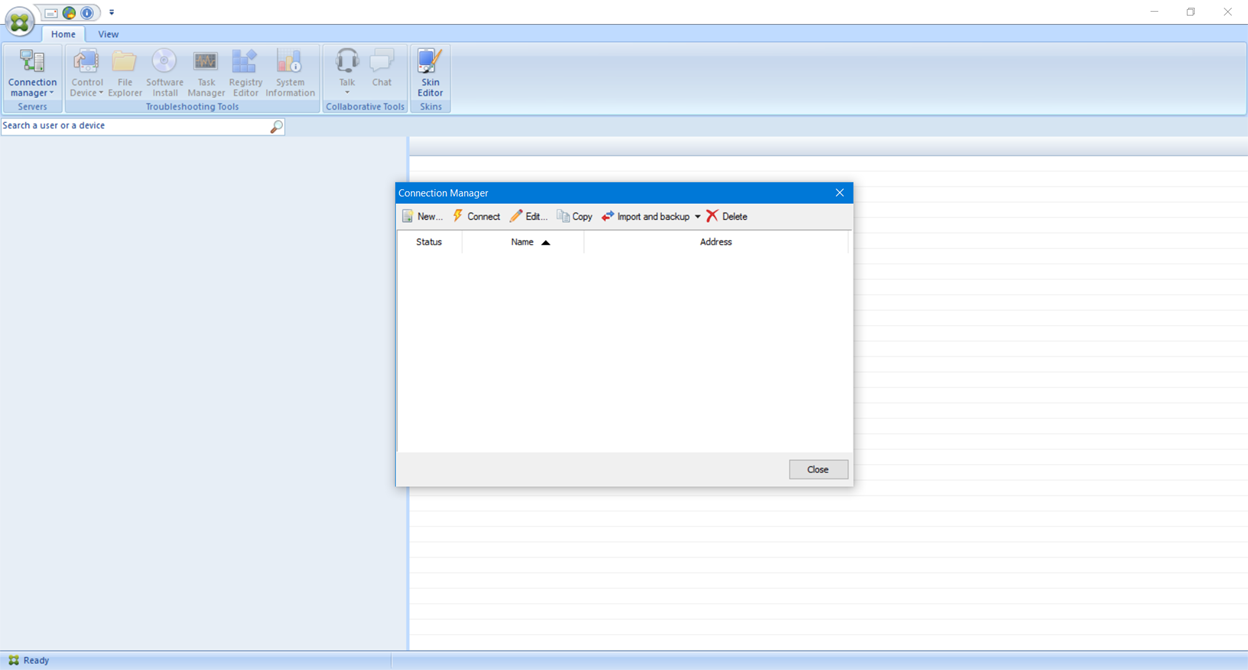Click Connect in Connection Manager toolbar
The height and width of the screenshot is (670, 1248).
[x=476, y=216]
